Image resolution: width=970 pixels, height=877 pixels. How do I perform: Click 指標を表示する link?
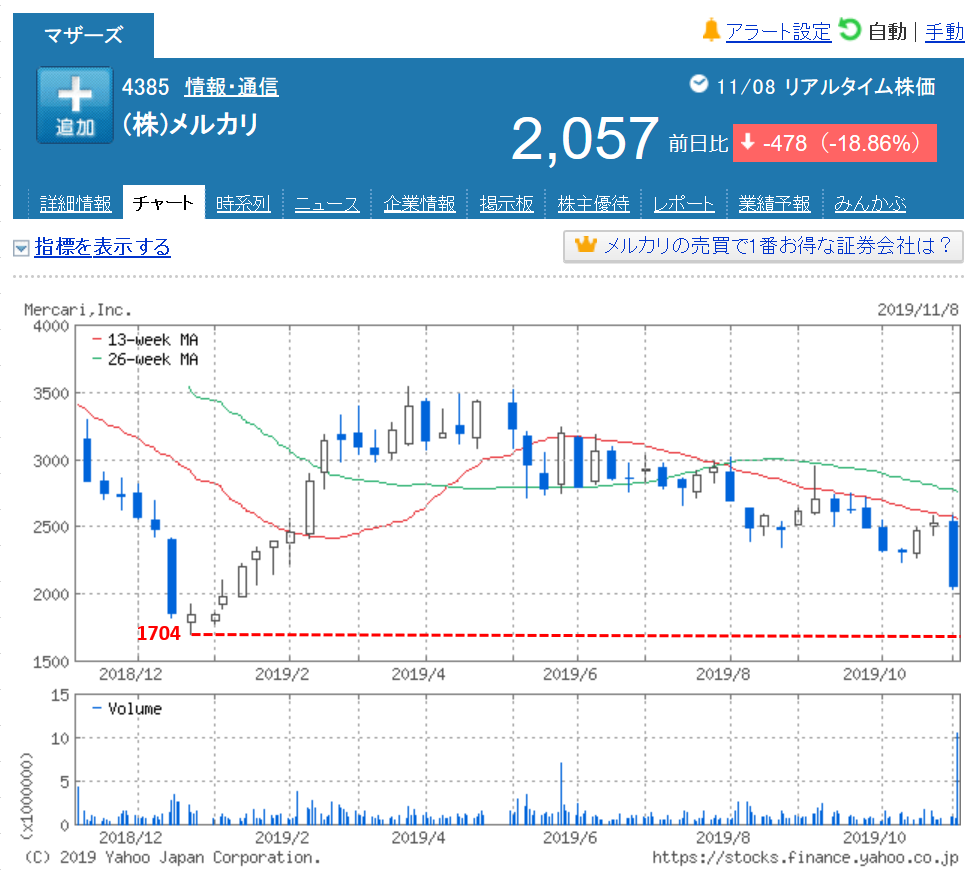click(x=103, y=247)
